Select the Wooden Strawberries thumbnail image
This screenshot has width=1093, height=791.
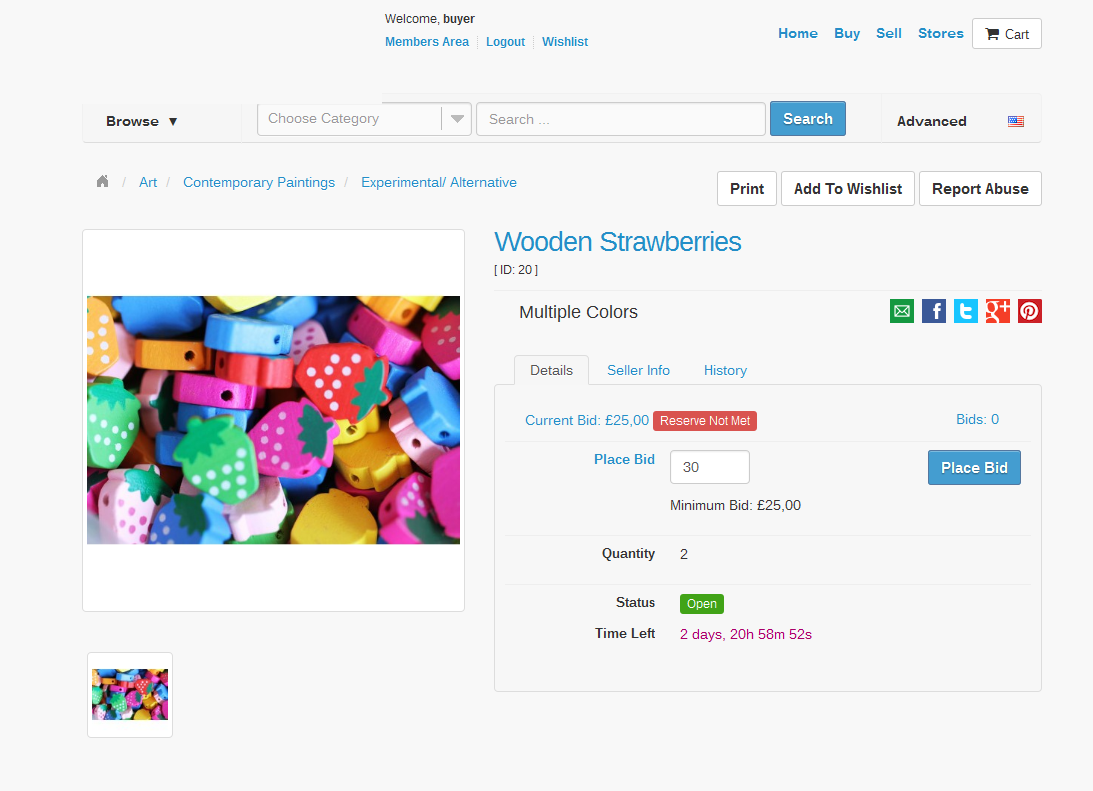tap(130, 695)
